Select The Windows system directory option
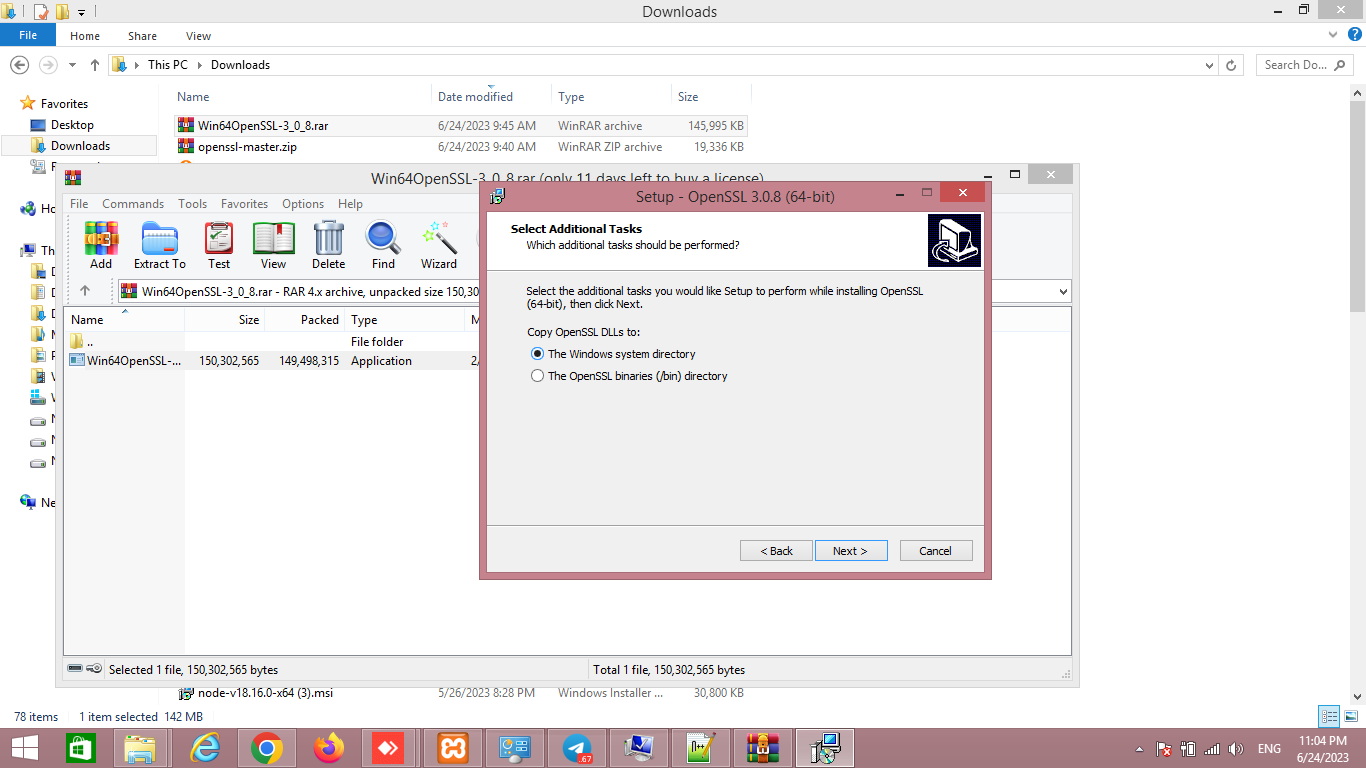Viewport: 1366px width, 768px height. click(613, 354)
